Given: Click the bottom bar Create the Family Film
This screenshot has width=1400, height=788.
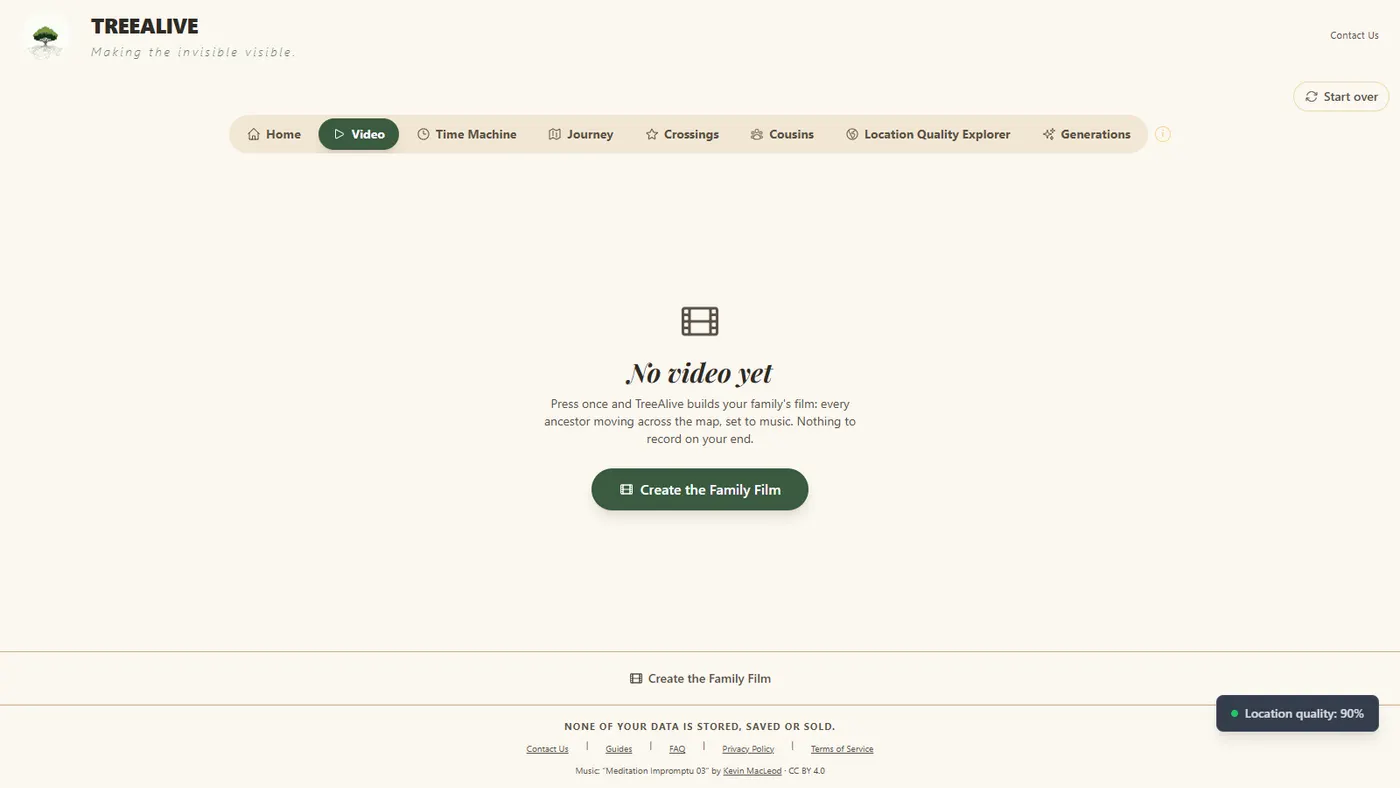Looking at the screenshot, I should pos(700,678).
